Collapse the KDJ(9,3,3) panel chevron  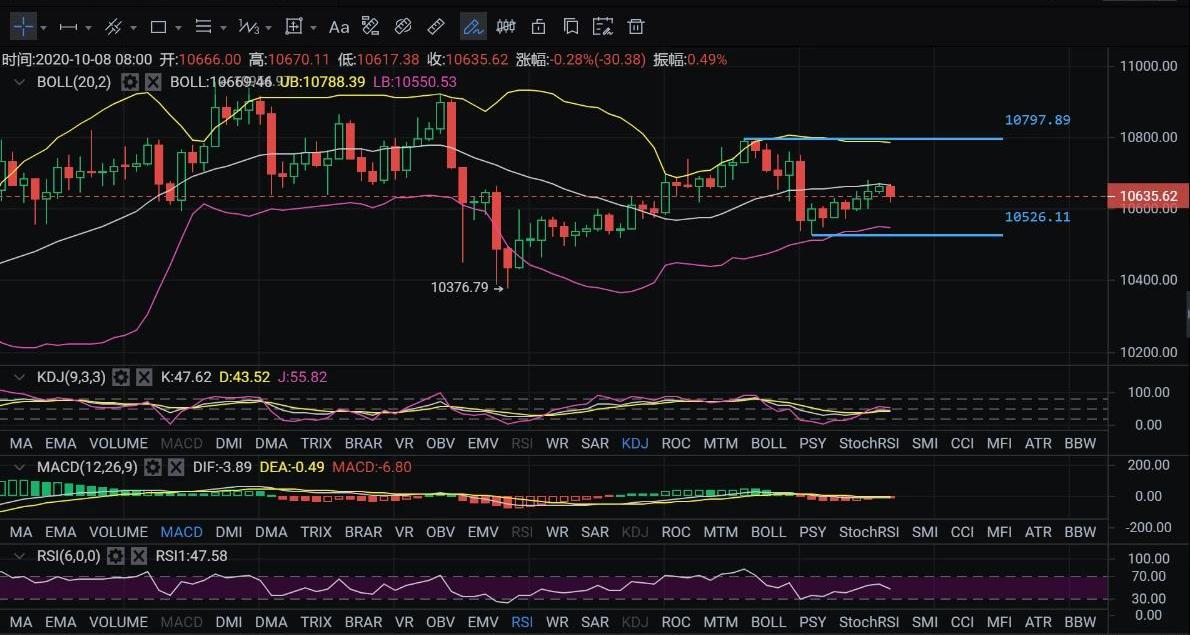[18, 377]
